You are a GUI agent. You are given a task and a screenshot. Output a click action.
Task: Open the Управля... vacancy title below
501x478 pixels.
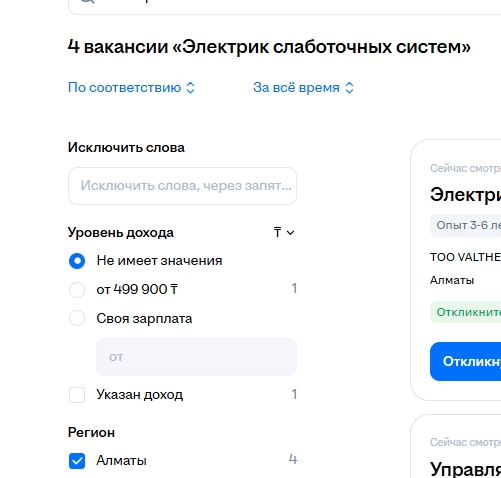point(465,469)
